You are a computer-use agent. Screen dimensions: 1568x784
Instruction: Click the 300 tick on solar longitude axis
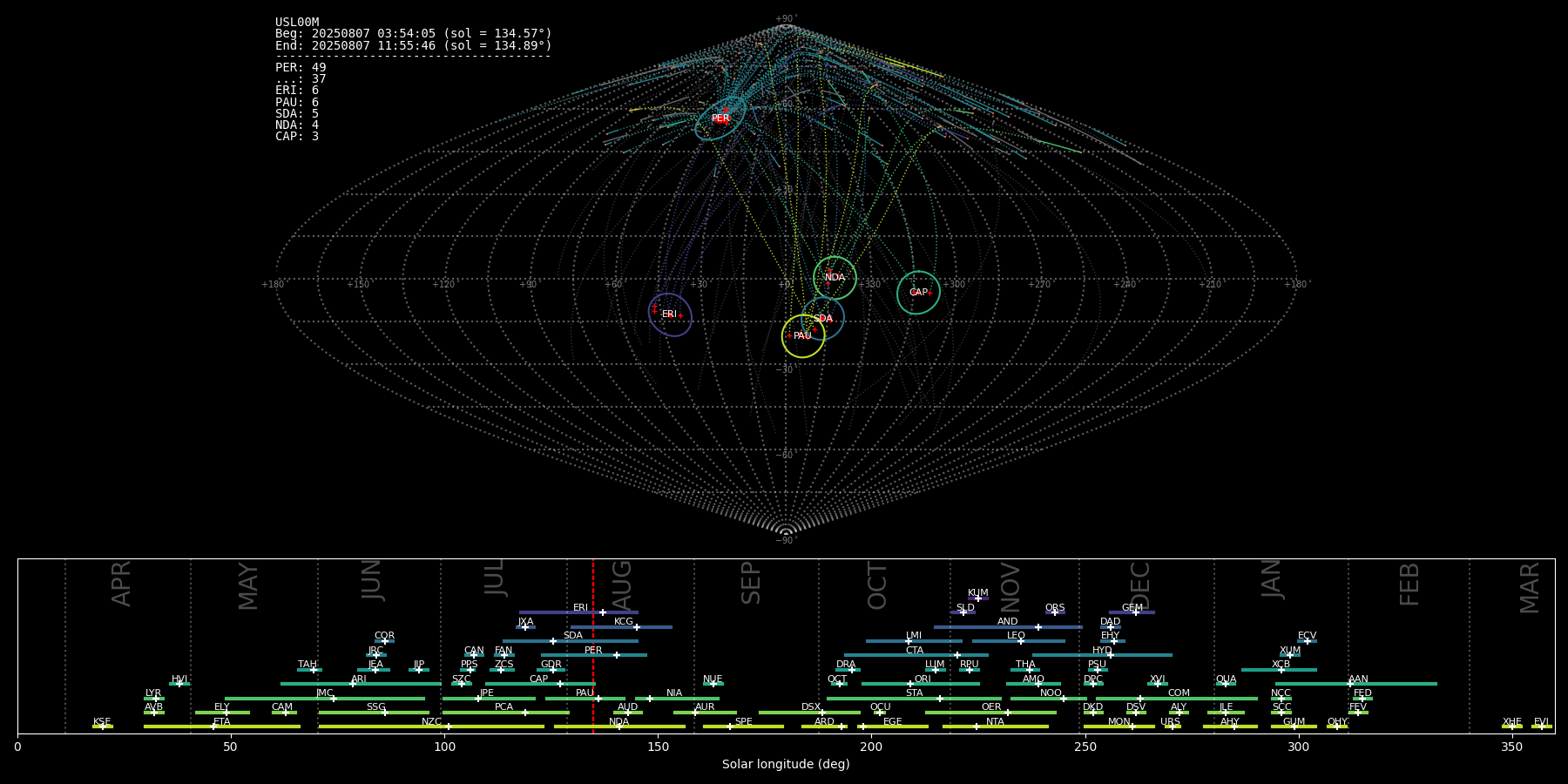point(1298,747)
